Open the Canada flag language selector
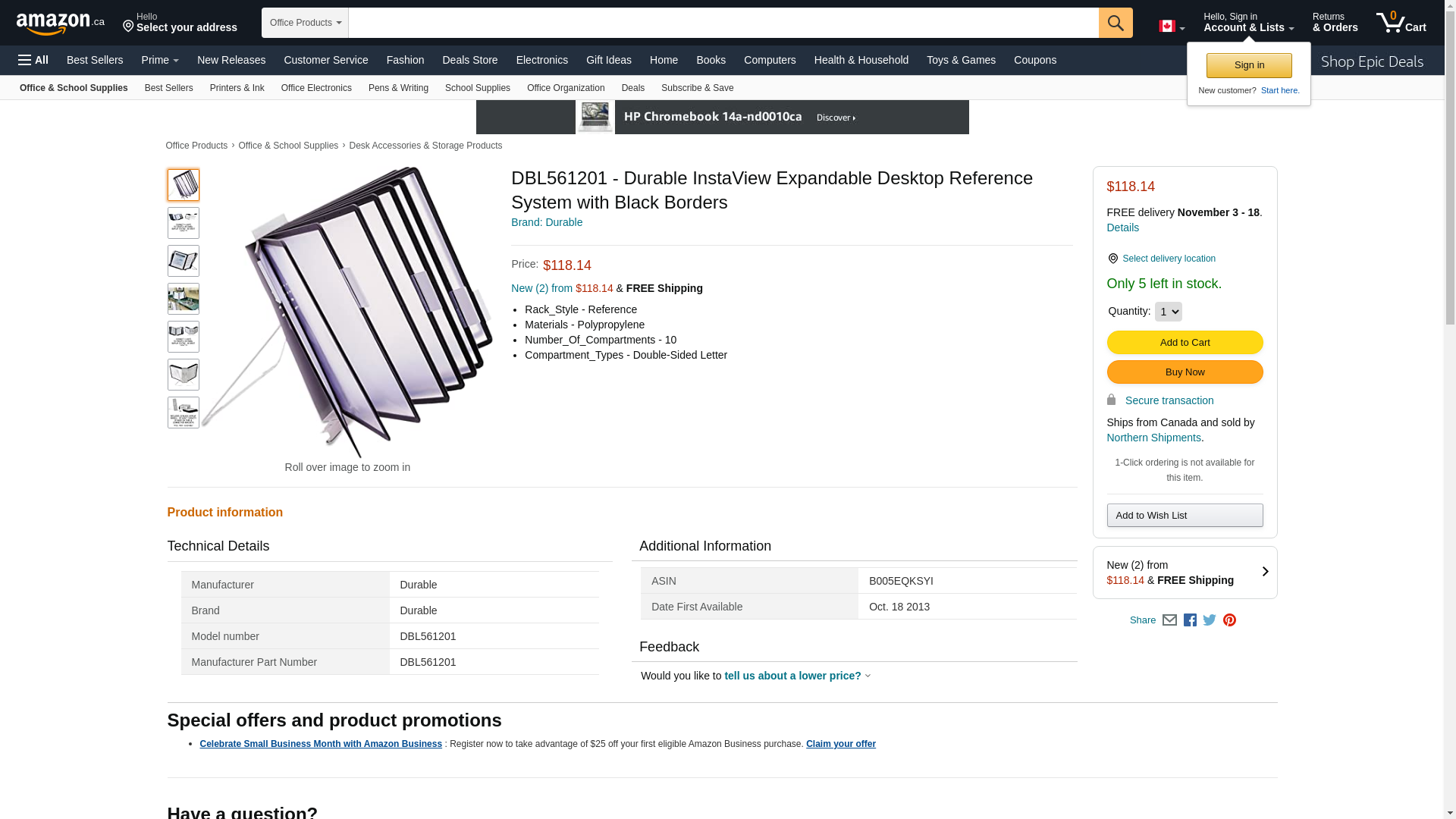The height and width of the screenshot is (819, 1456). tap(1171, 27)
